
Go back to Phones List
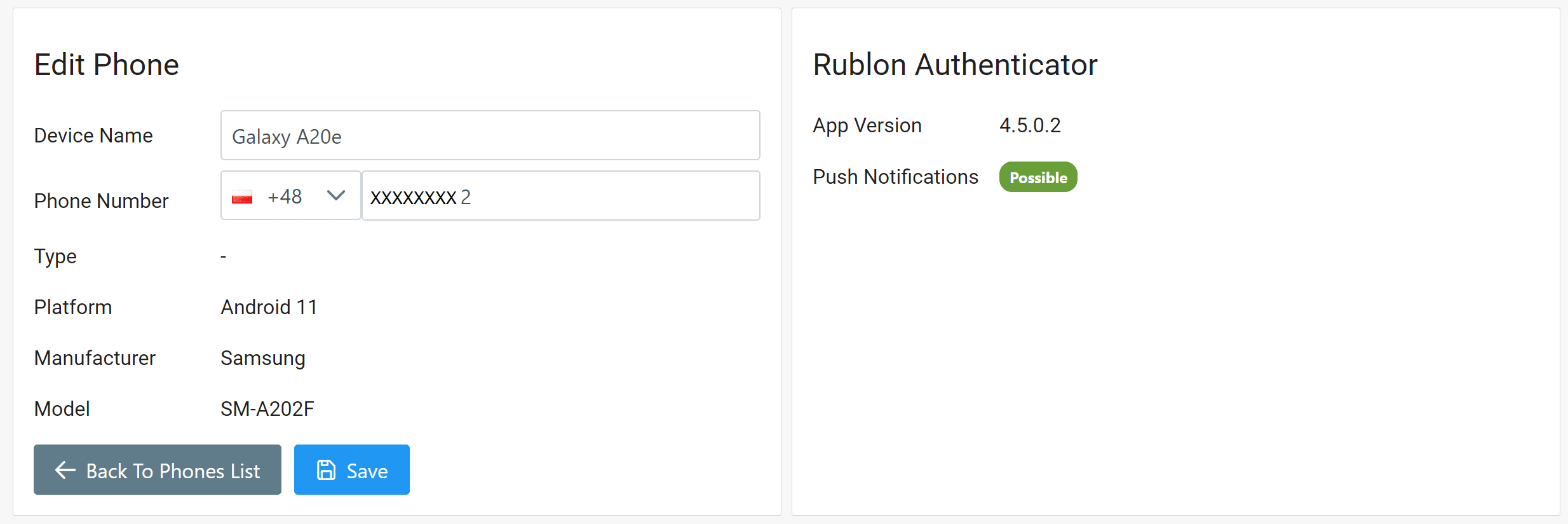158,470
